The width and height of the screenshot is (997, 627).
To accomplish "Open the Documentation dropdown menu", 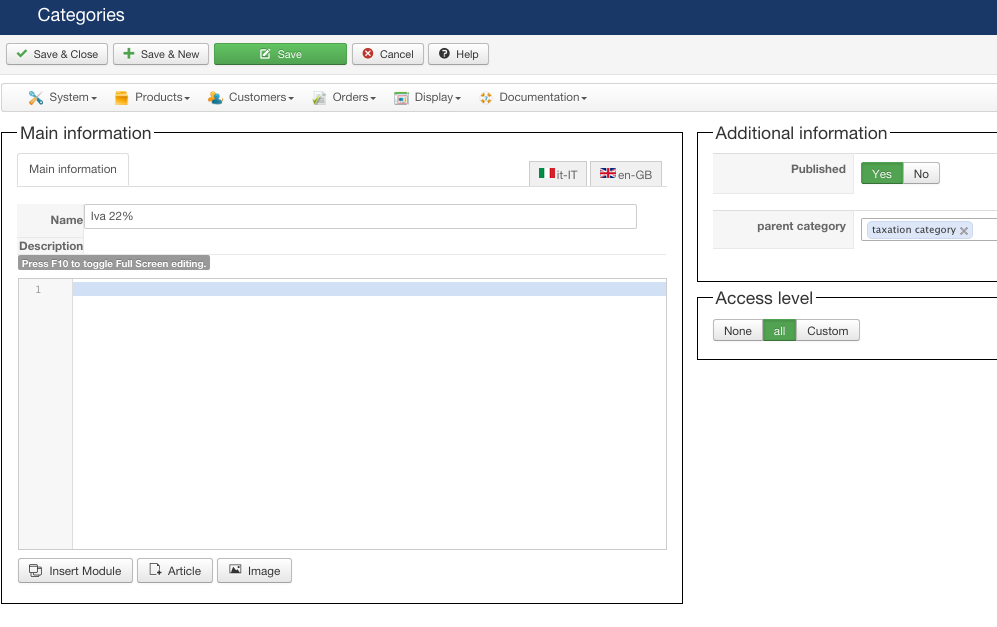I will pyautogui.click(x=533, y=97).
